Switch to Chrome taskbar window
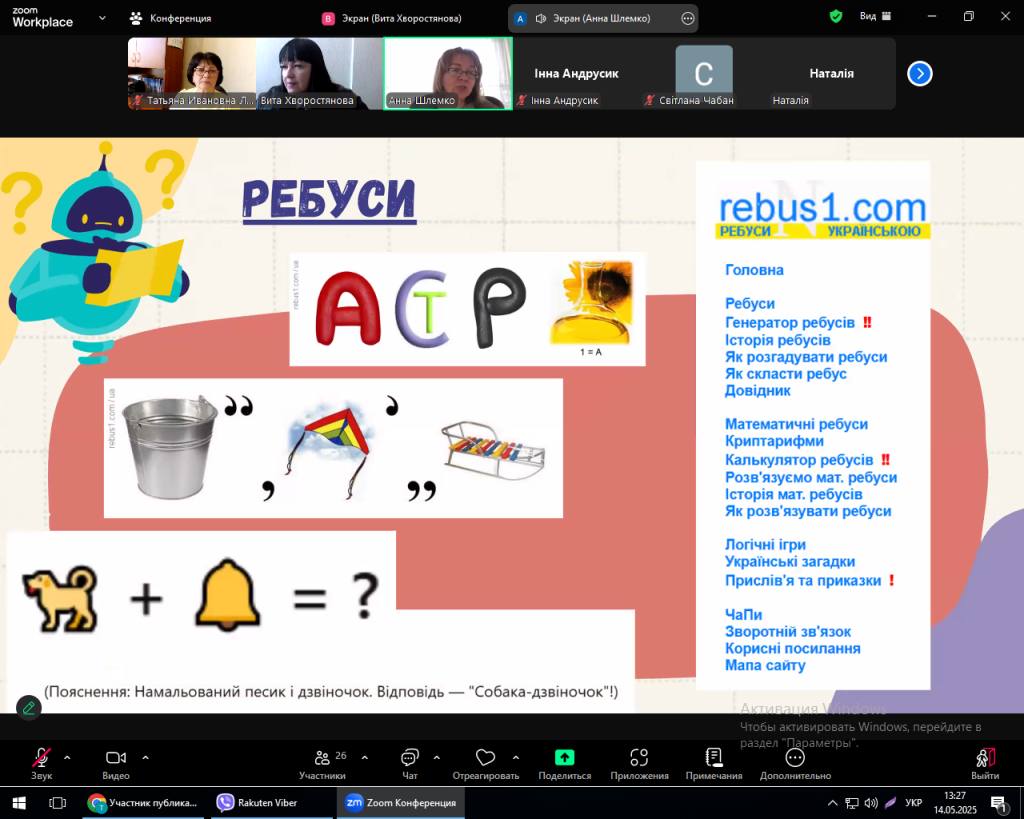Viewport: 1024px width, 819px height. pos(143,803)
